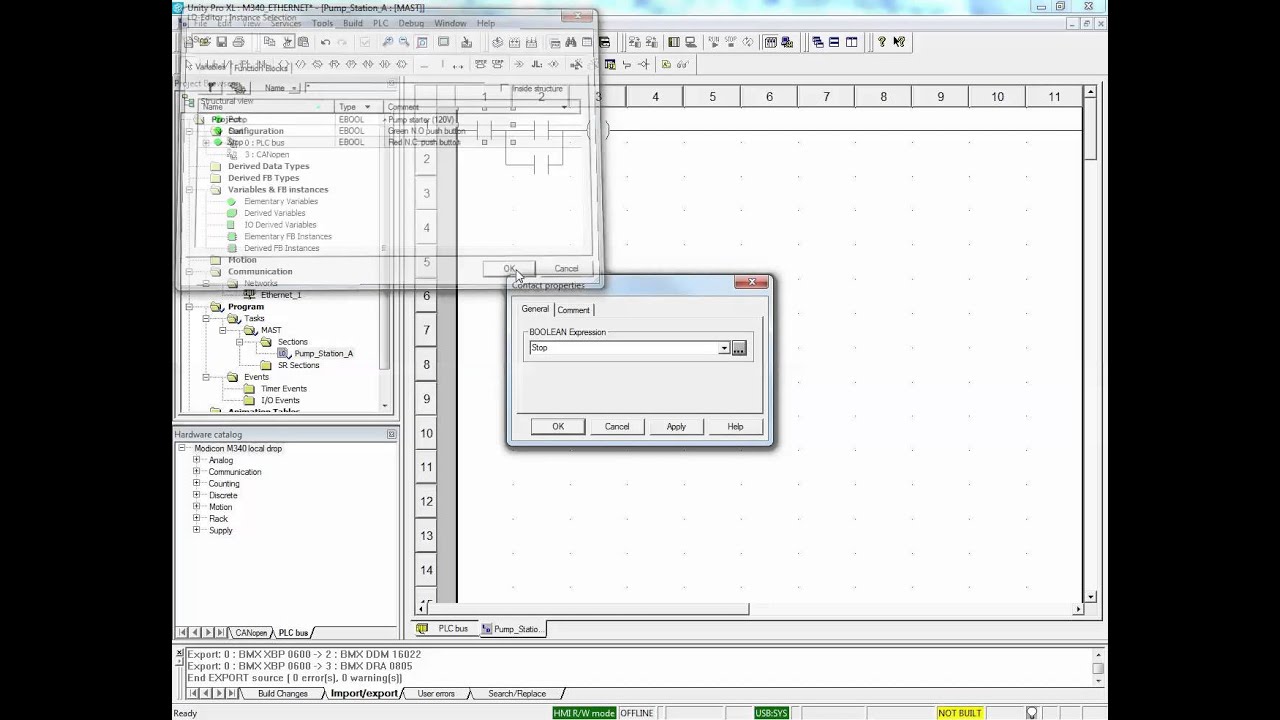This screenshot has width=1280, height=720.
Task: Click Cancel in Contact properties dialog
Action: pos(617,426)
